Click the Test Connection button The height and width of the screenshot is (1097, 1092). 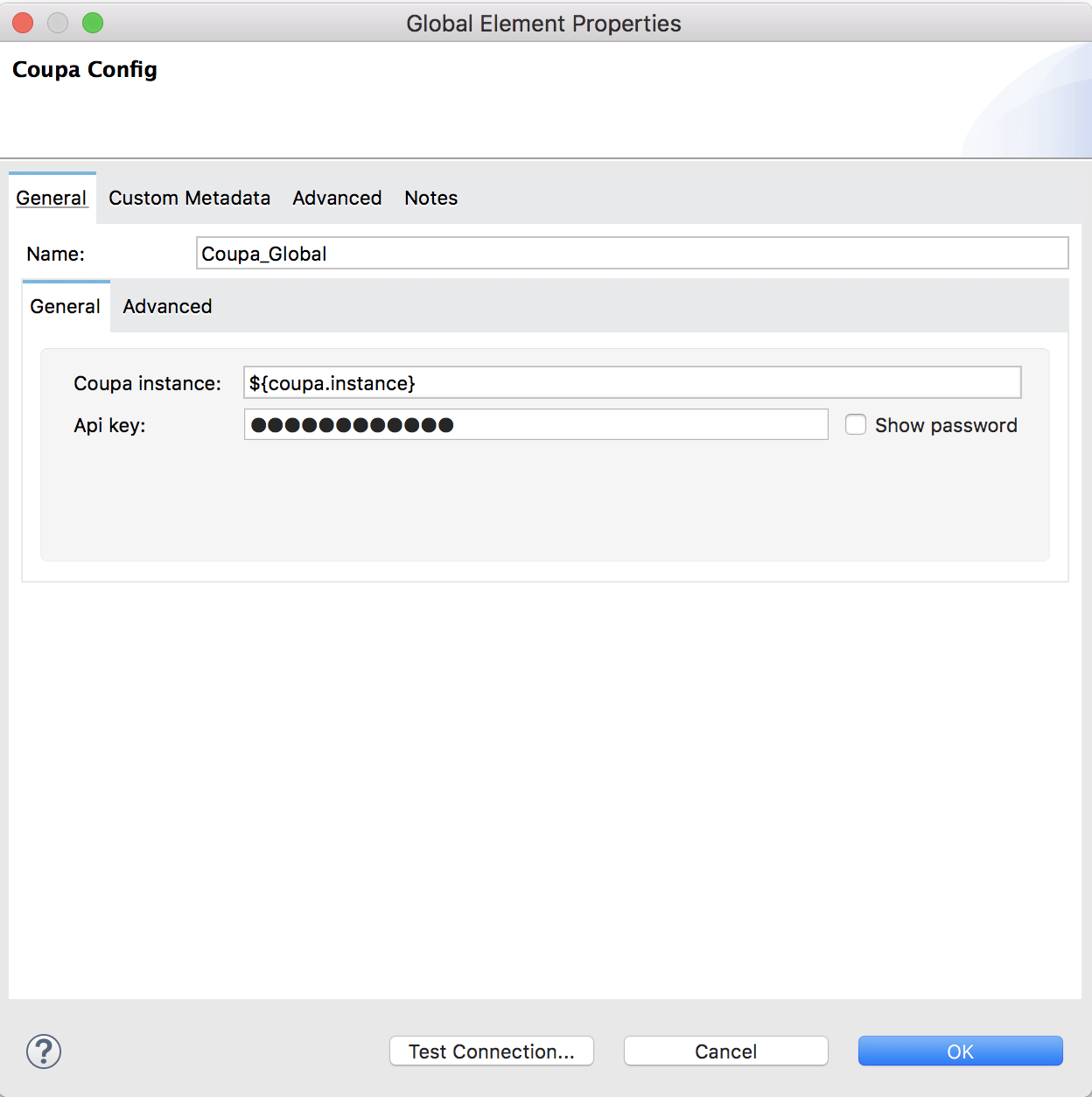click(x=492, y=1051)
